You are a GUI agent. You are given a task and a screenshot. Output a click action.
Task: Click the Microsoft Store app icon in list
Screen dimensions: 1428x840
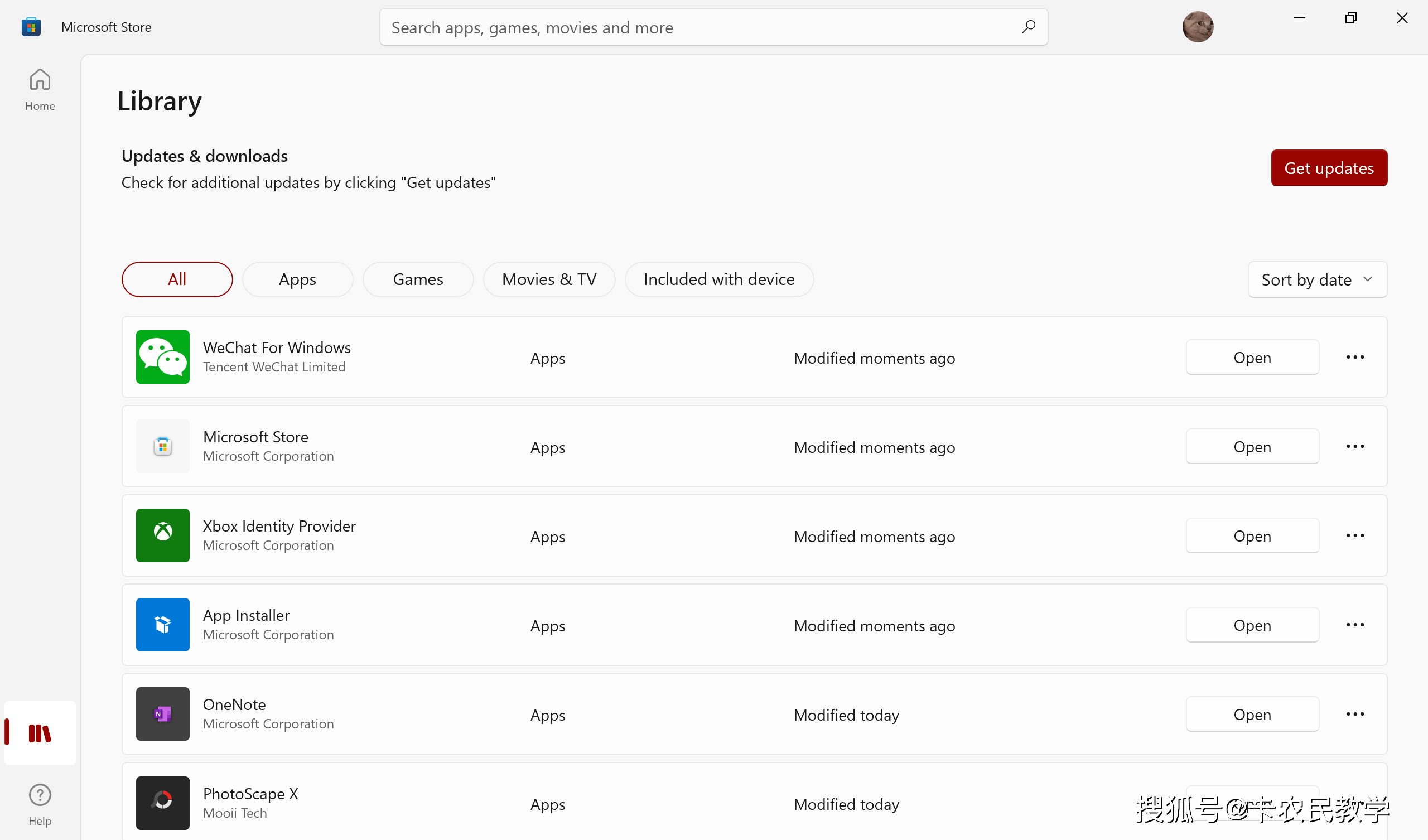point(163,446)
